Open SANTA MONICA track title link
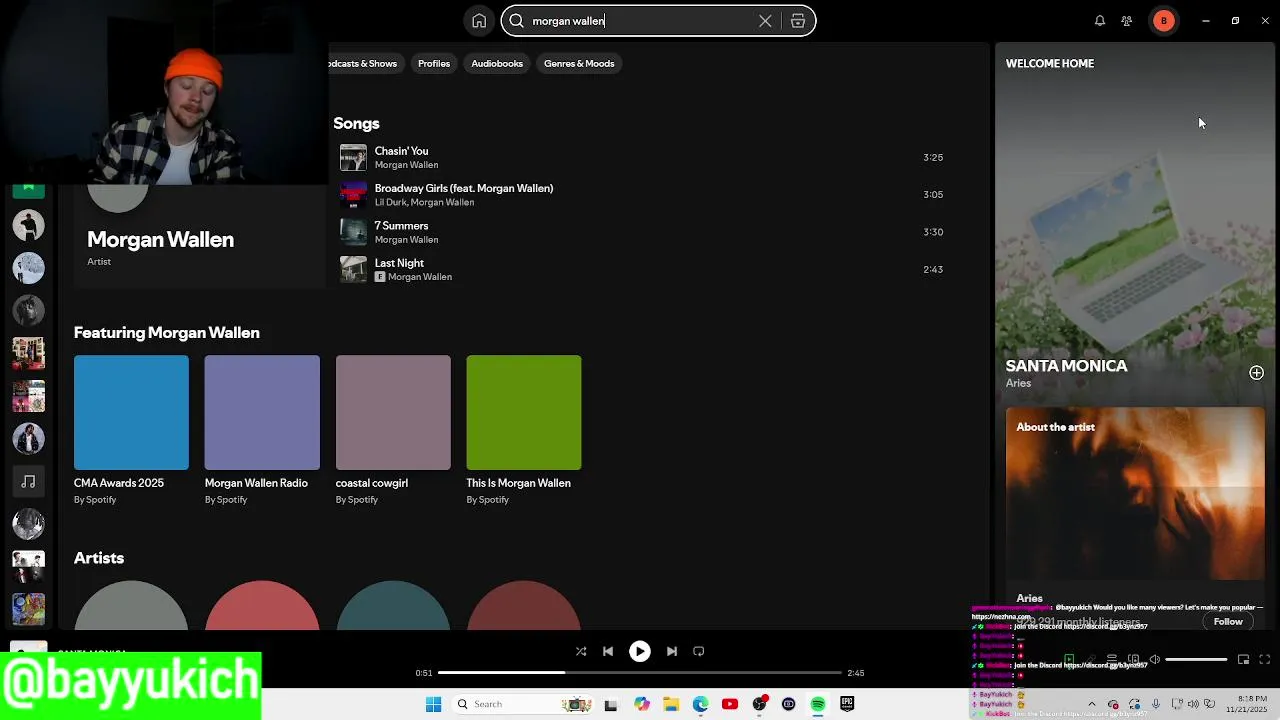1280x720 pixels. coord(1066,366)
